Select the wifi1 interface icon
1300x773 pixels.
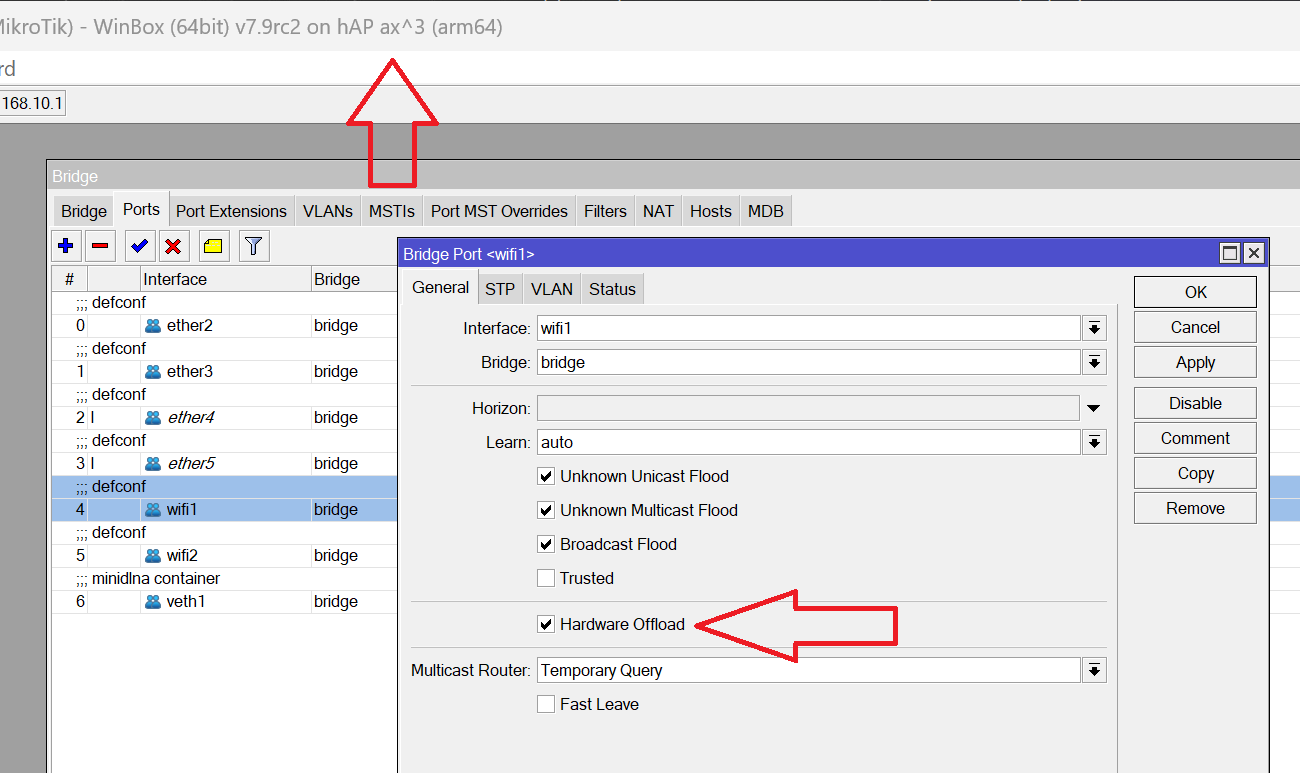[153, 510]
